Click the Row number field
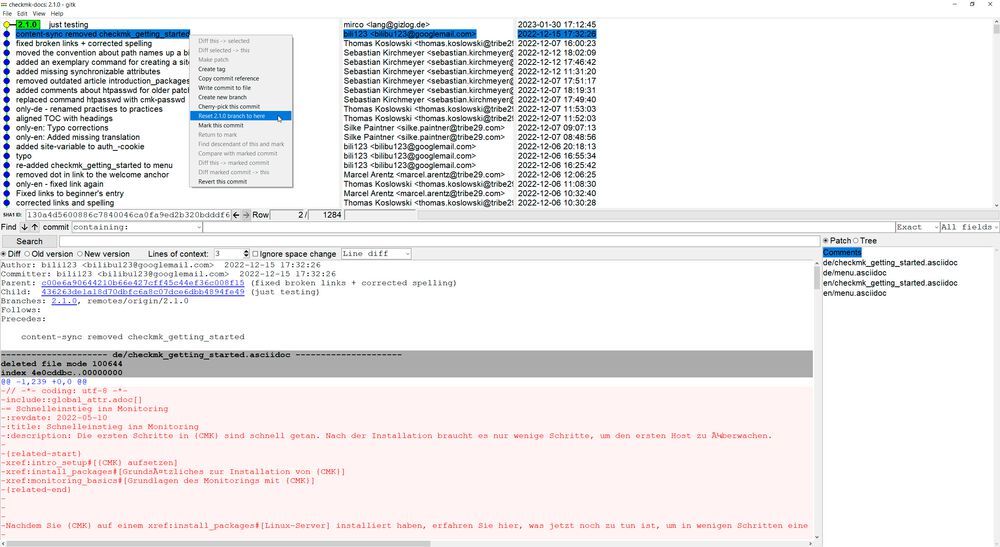1000x547 pixels. (288, 215)
